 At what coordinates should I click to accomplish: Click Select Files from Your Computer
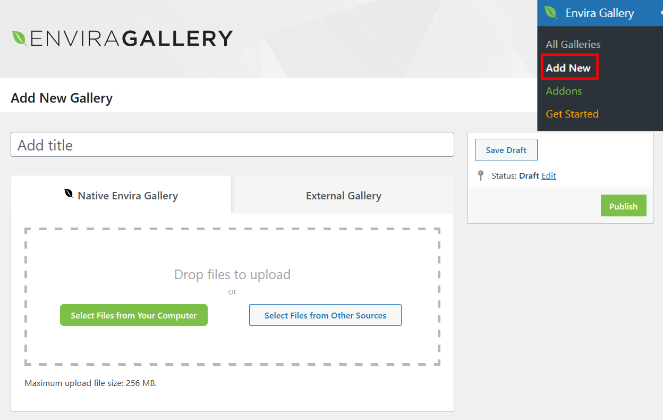click(x=133, y=315)
